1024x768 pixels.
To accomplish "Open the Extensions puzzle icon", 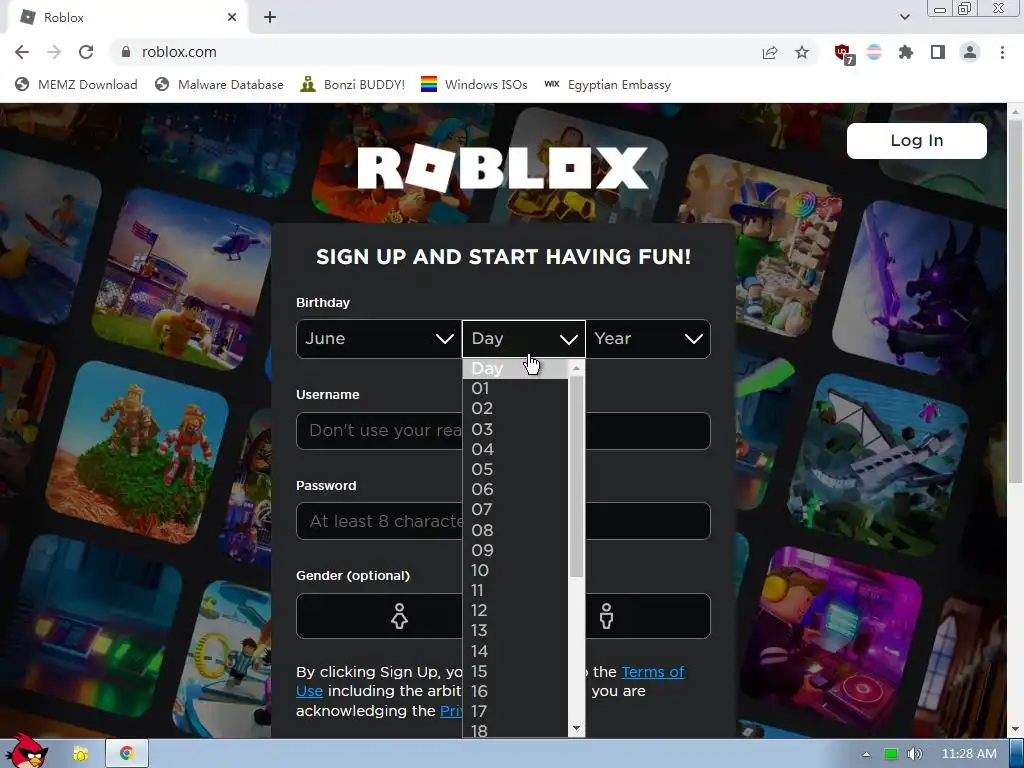I will pos(906,52).
